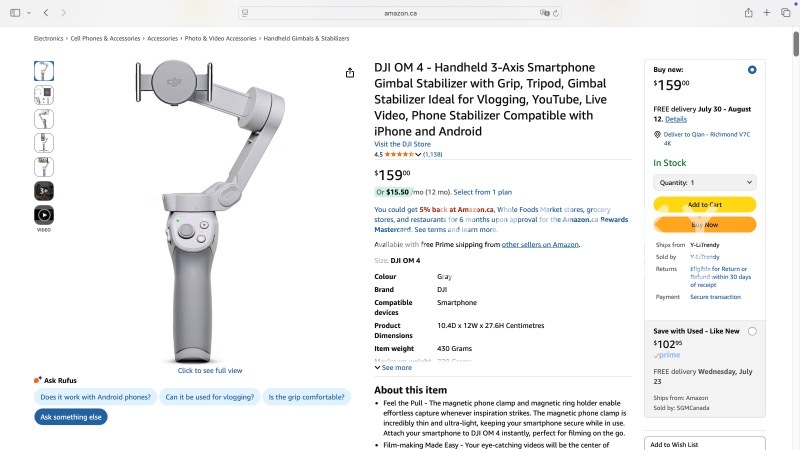
Task: Click the Safari share icon in toolbar
Action: [x=748, y=13]
